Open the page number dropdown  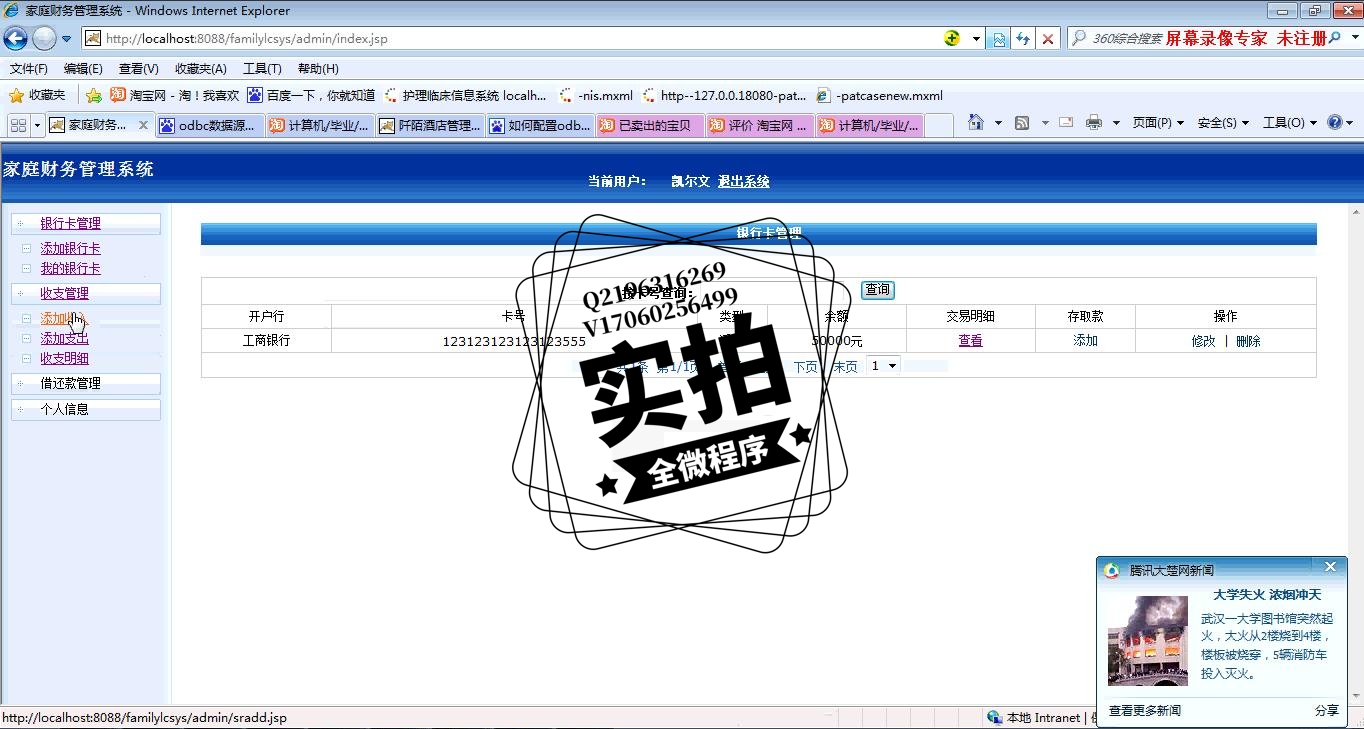tap(884, 366)
